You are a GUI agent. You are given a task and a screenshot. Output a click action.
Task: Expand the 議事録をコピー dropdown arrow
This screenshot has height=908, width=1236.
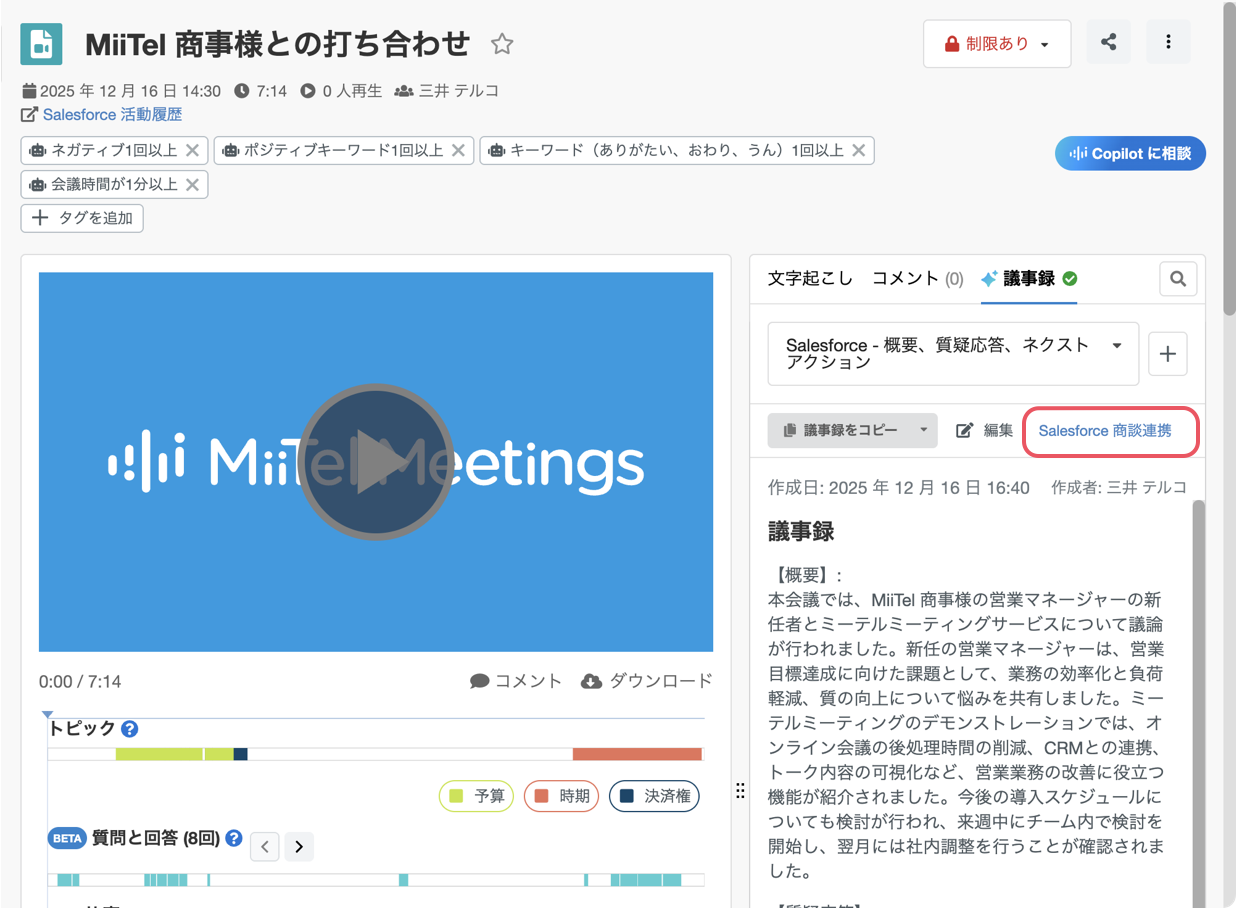coord(924,430)
